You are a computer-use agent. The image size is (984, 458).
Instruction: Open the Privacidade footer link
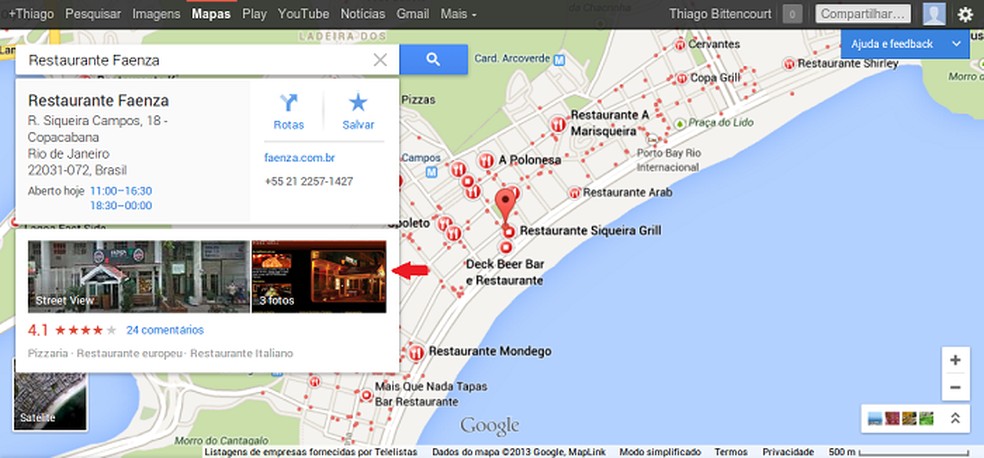click(x=788, y=452)
